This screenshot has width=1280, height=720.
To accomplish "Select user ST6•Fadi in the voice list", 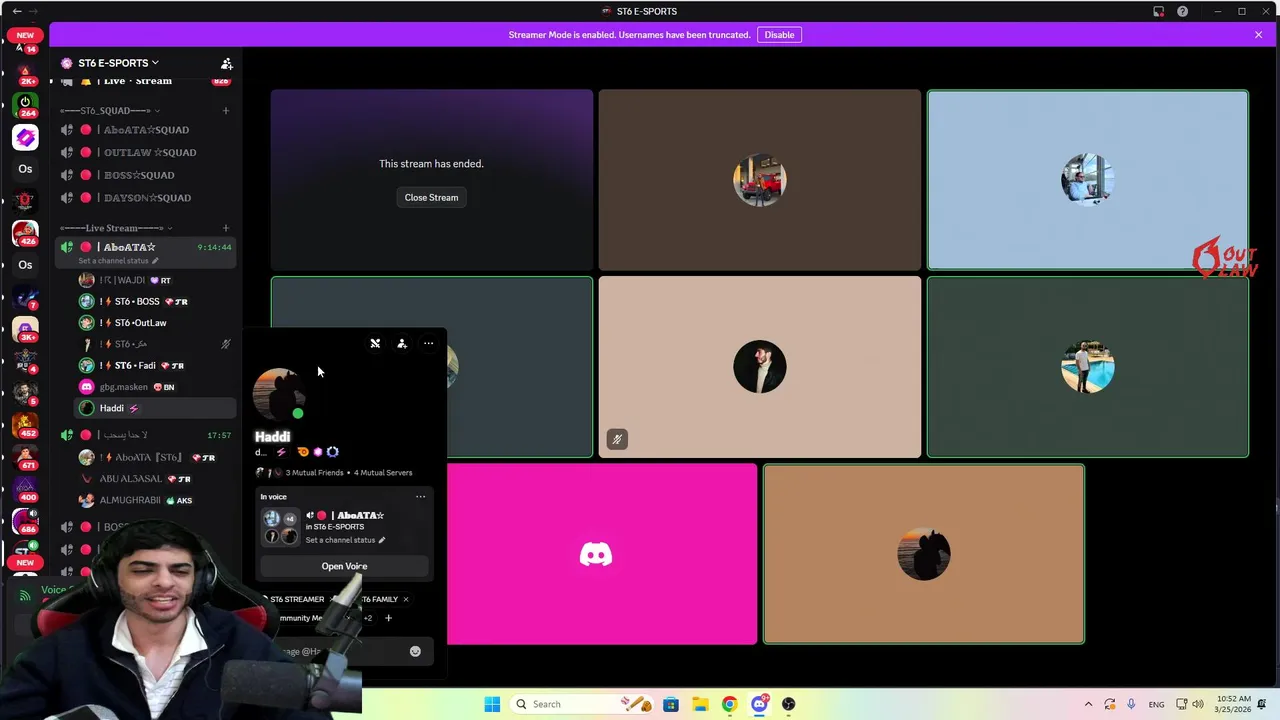I will pyautogui.click(x=154, y=365).
